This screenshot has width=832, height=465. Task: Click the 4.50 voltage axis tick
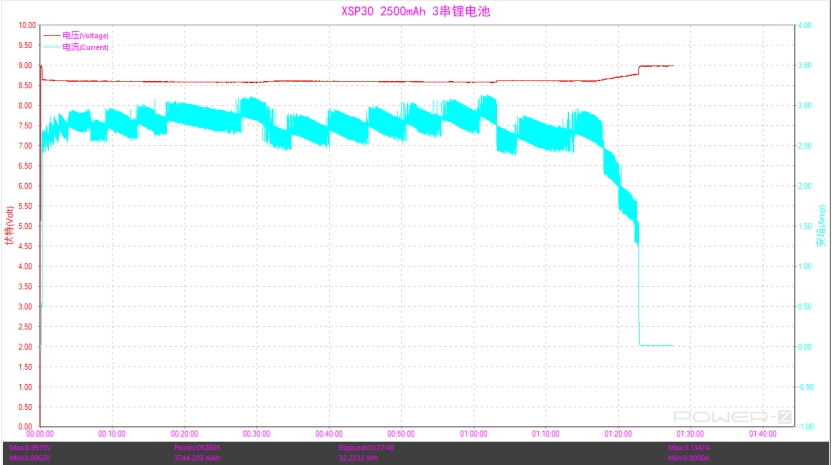point(25,246)
